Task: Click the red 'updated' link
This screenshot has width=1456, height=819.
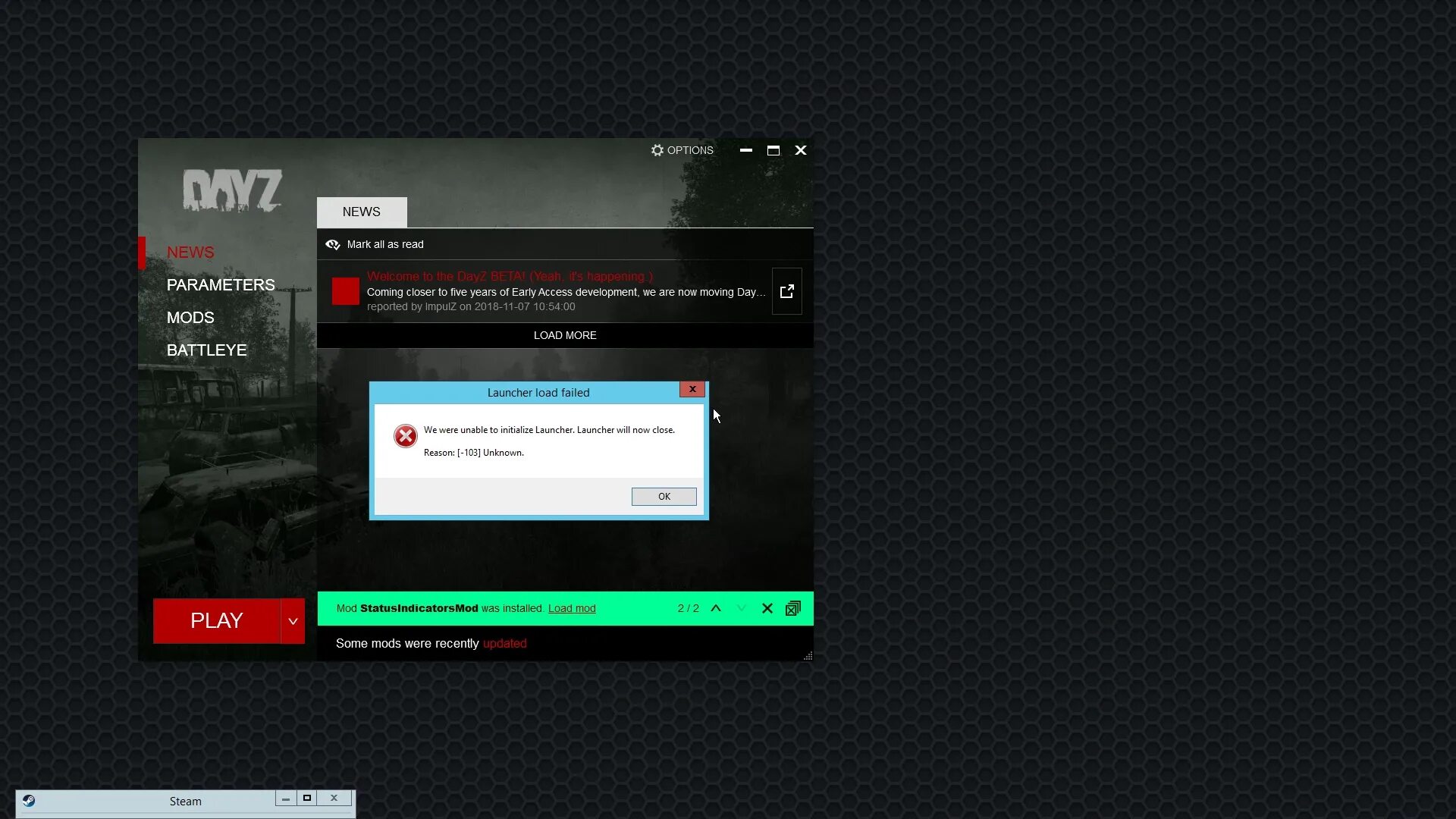Action: (x=505, y=644)
